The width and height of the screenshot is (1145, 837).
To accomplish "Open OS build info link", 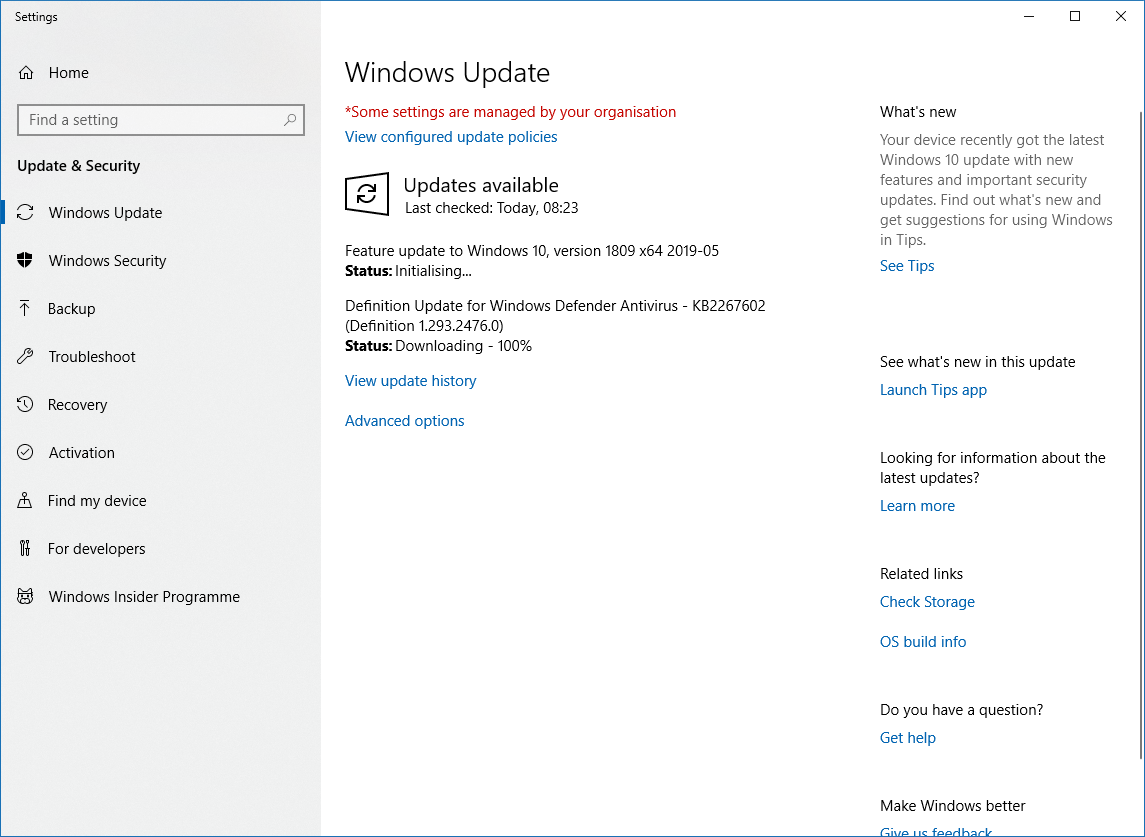I will [x=923, y=641].
